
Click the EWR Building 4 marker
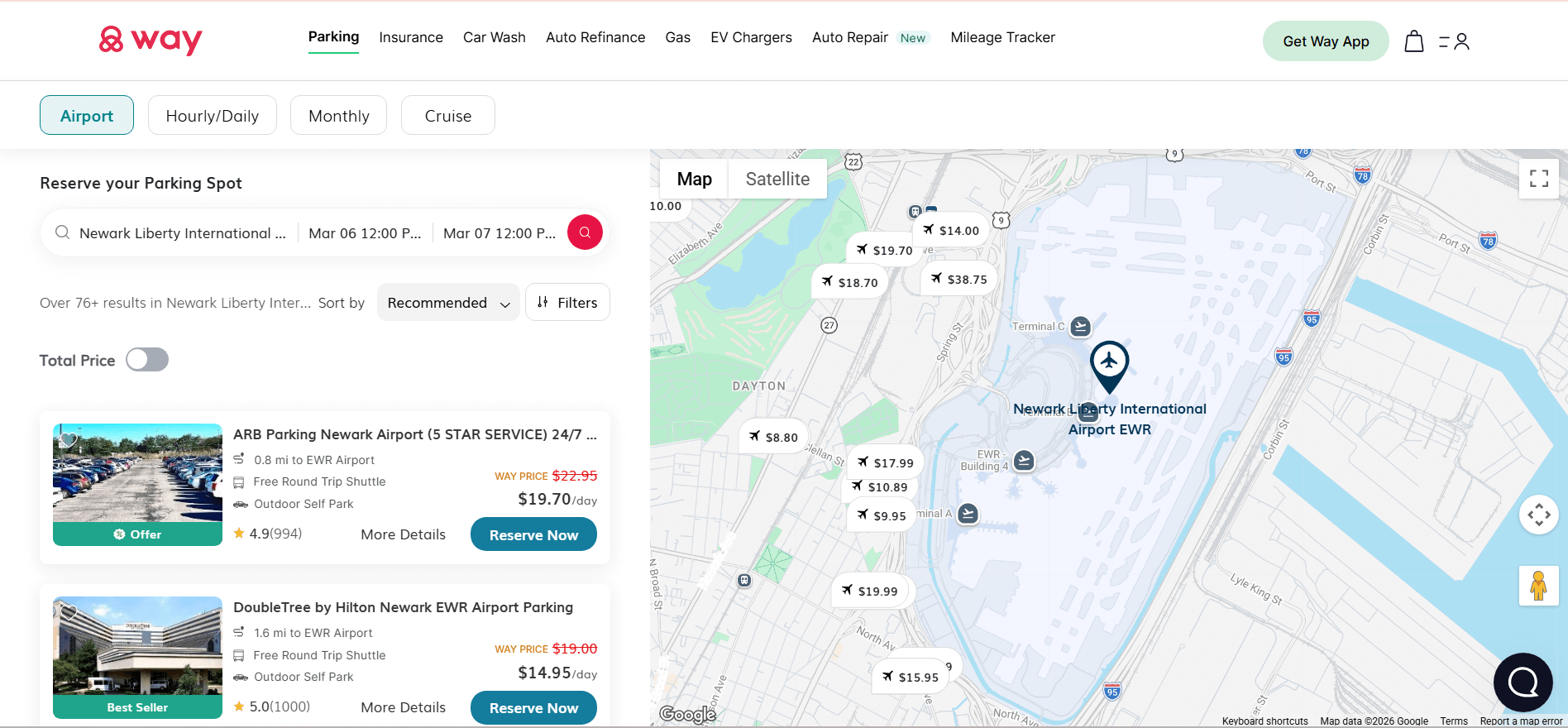click(x=1024, y=461)
